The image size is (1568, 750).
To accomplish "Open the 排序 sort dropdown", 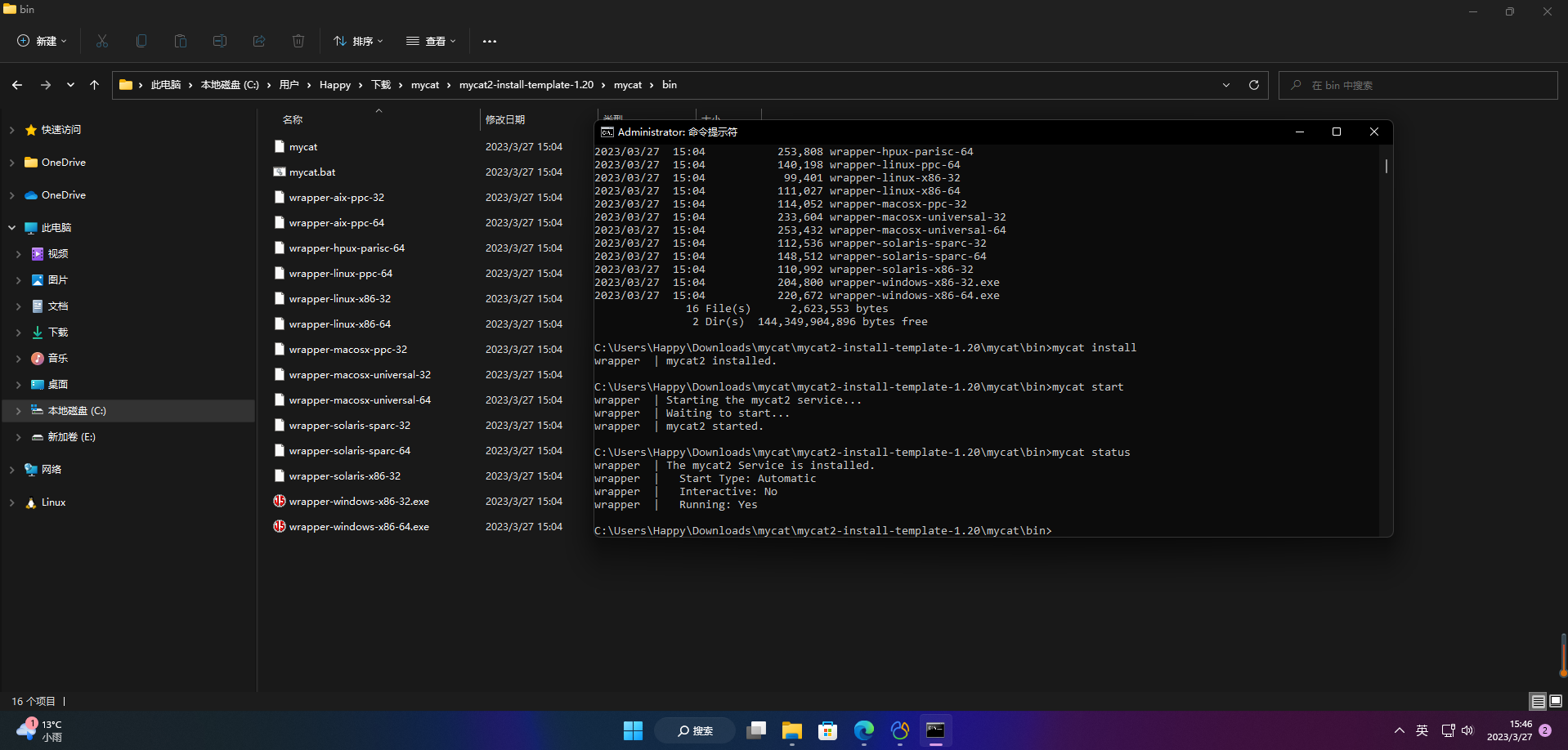I will pos(358,41).
